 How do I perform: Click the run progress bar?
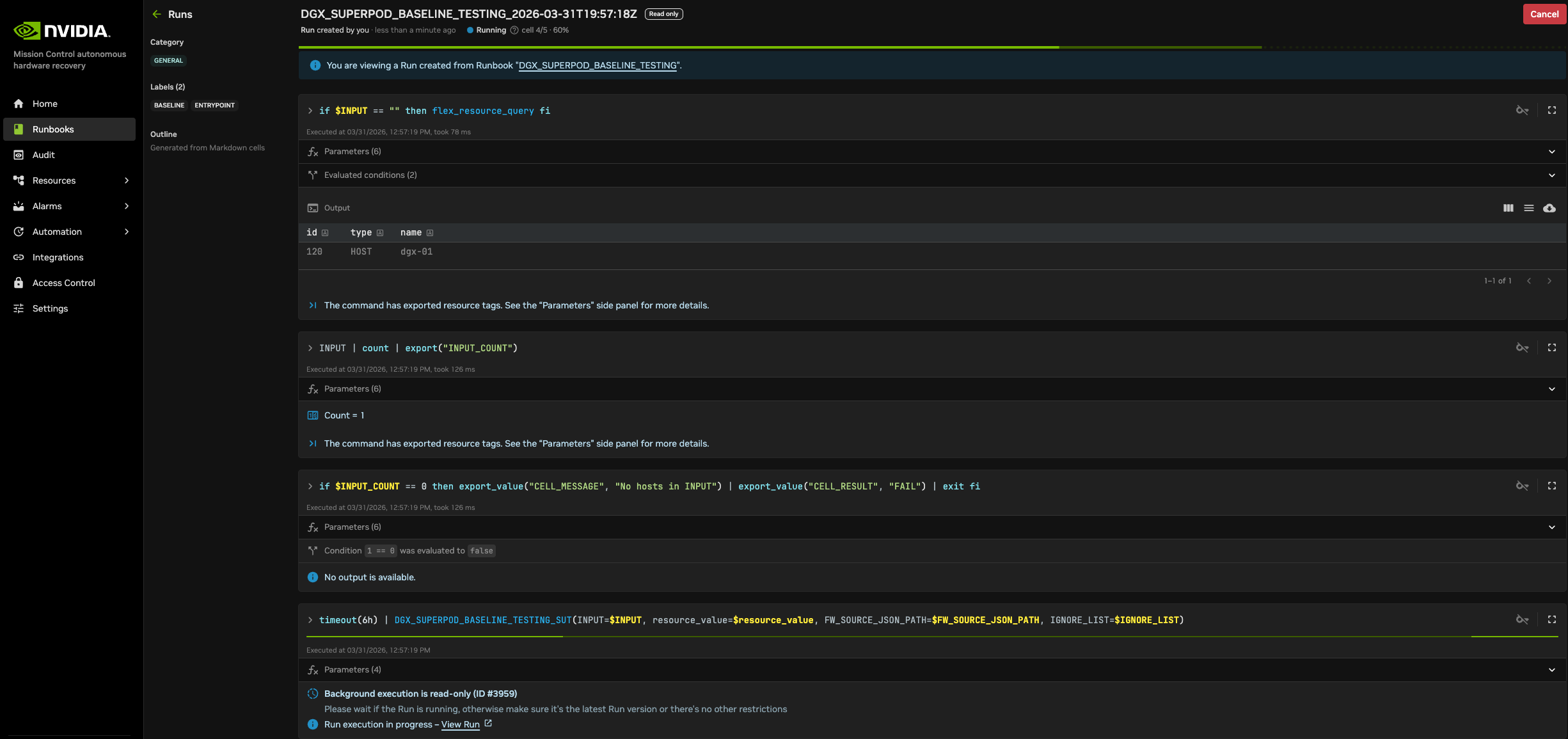click(932, 47)
